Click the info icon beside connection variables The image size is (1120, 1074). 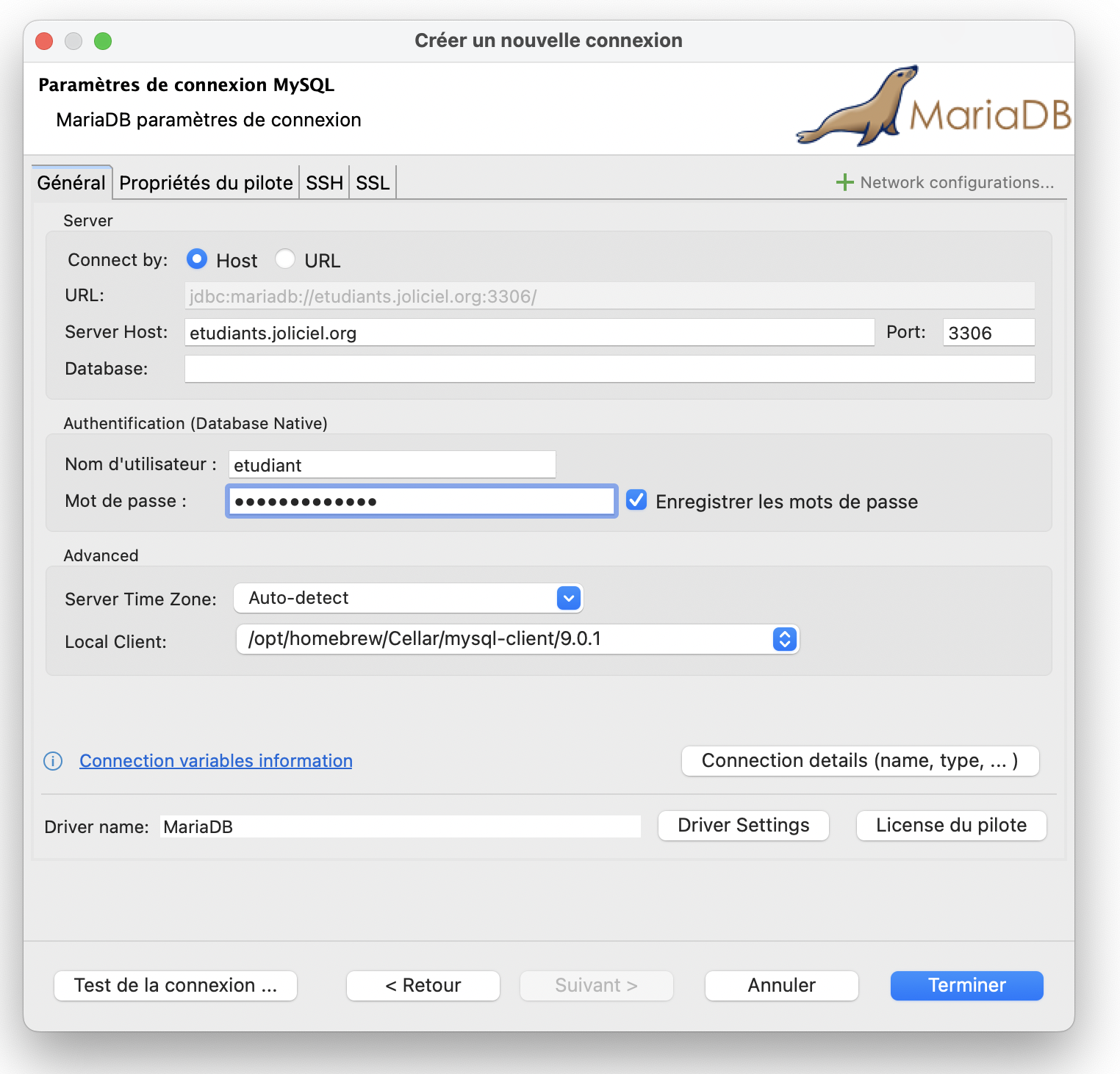pyautogui.click(x=53, y=761)
